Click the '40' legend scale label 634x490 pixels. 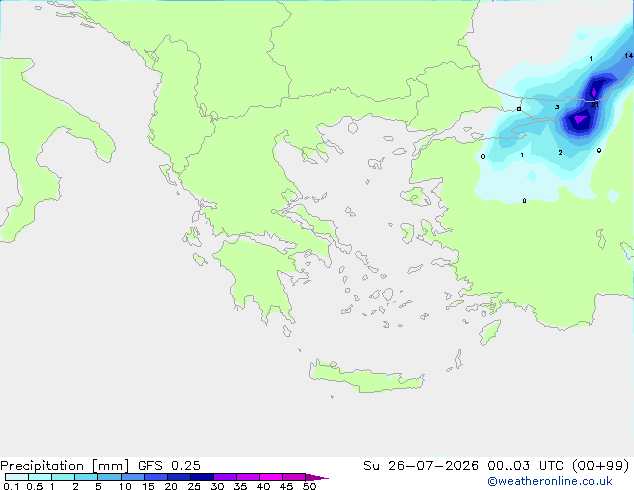tap(263, 486)
